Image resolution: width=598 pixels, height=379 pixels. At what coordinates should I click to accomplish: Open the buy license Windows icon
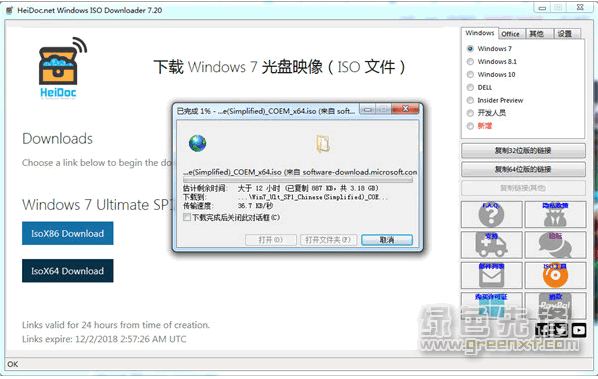click(491, 305)
